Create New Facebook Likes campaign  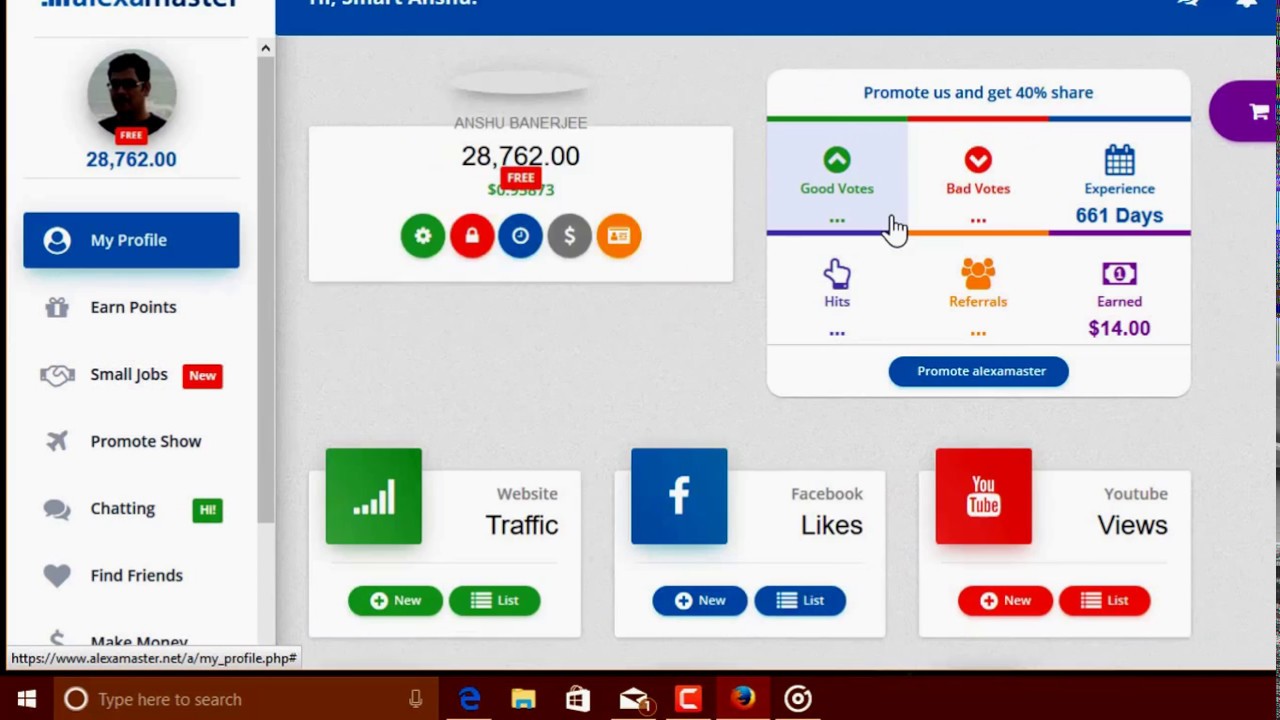pos(700,601)
